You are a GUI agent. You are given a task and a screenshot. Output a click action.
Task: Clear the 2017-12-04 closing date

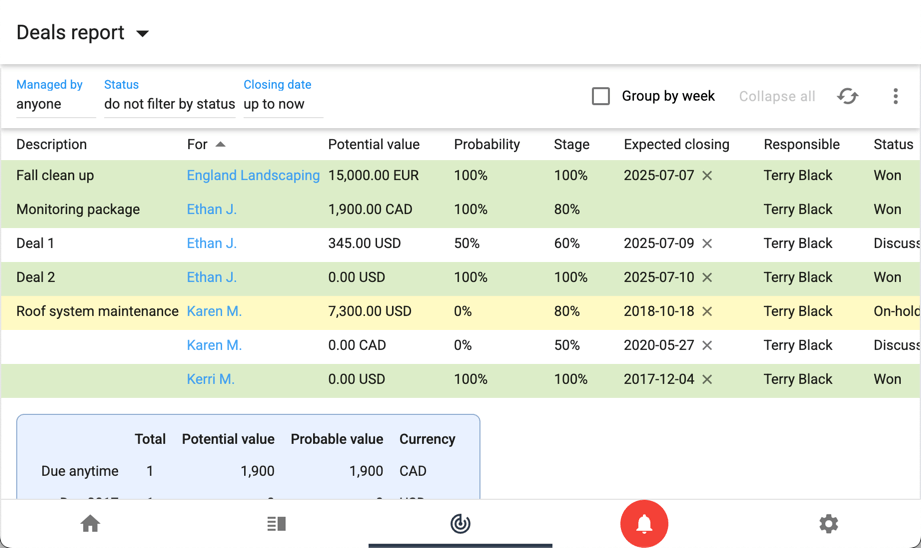(x=707, y=379)
